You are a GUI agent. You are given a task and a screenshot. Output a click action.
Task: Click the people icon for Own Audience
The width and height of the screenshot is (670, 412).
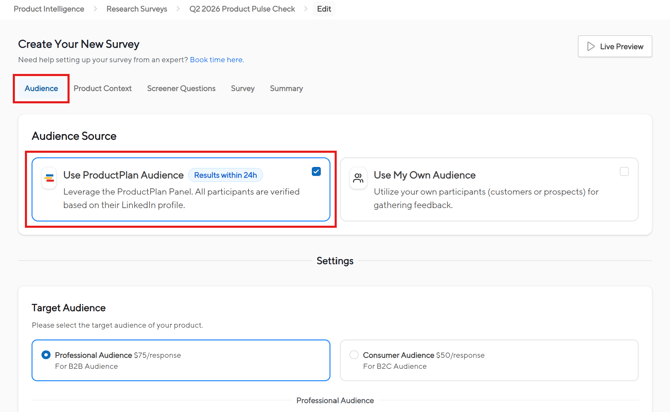point(358,178)
